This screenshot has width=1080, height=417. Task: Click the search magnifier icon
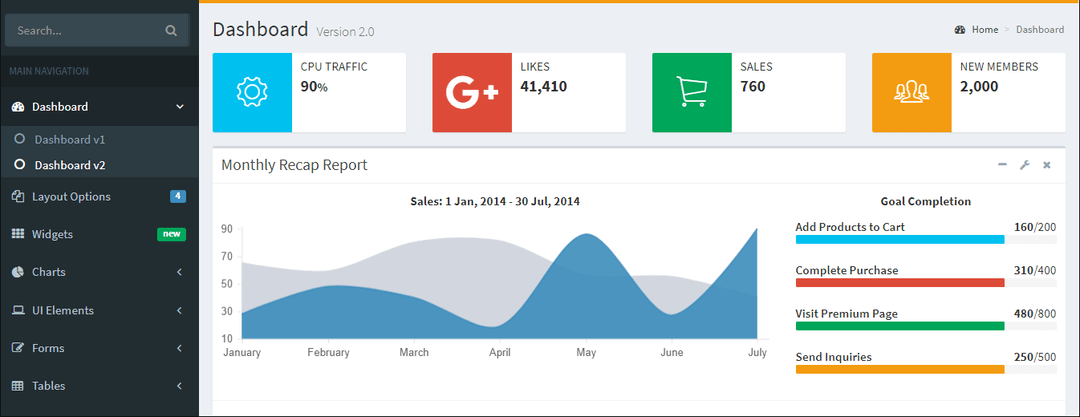click(171, 31)
